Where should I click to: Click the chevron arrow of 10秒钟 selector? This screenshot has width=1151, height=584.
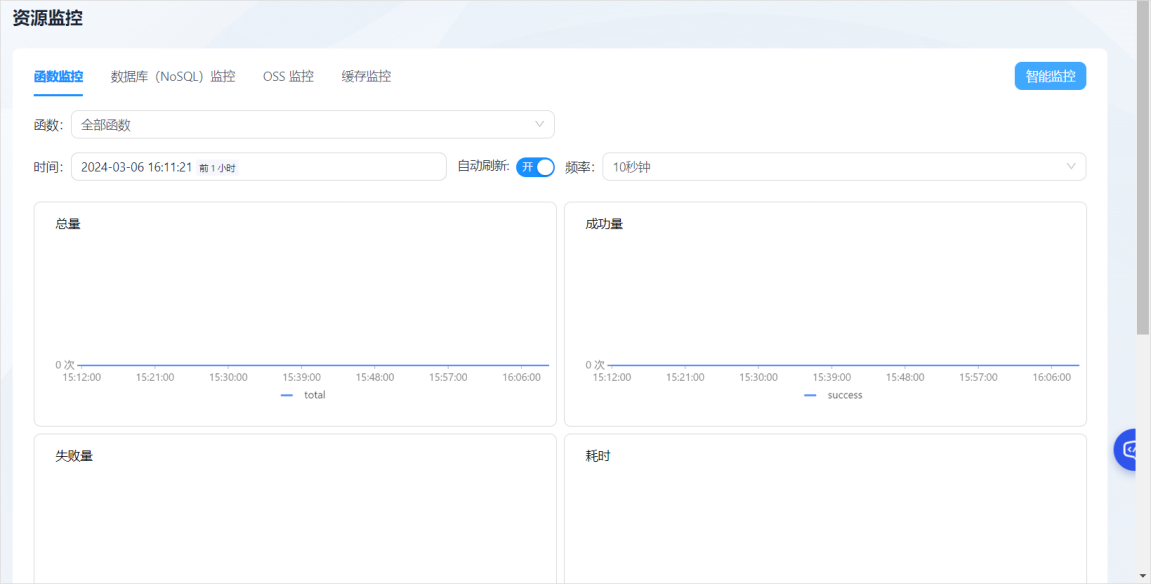(1071, 167)
